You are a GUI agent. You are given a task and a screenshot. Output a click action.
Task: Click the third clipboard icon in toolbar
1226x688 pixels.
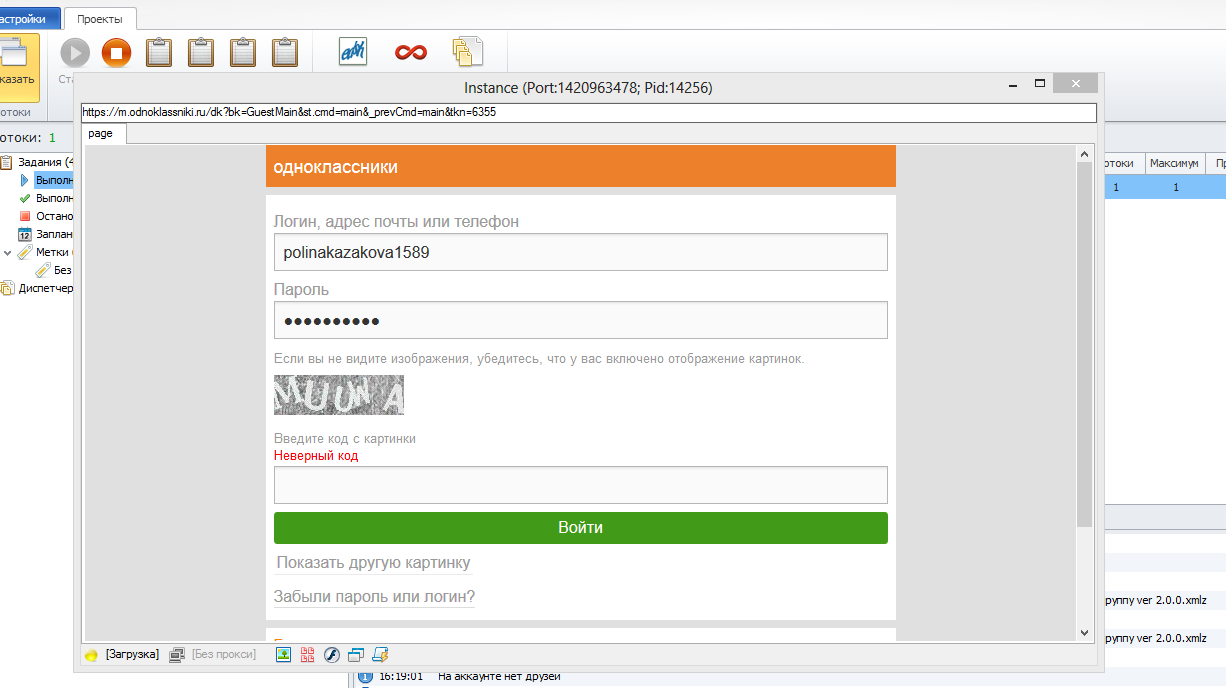[x=243, y=52]
